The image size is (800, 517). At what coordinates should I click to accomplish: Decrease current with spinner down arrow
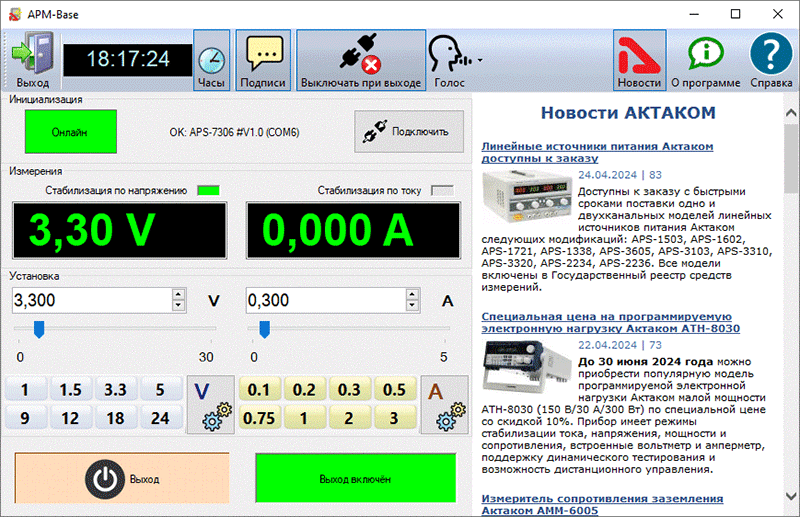[413, 306]
